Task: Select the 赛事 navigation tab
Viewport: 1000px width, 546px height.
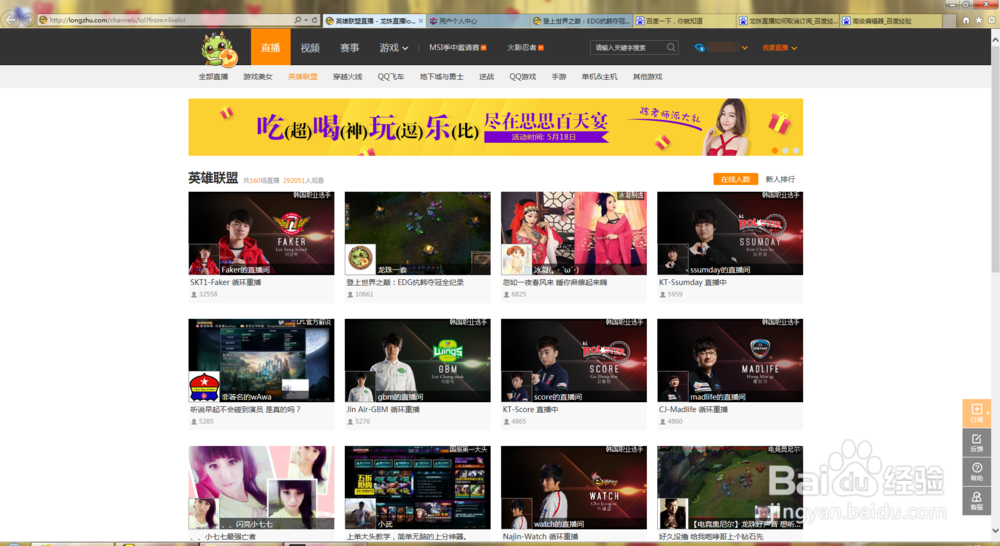Action: tap(349, 48)
